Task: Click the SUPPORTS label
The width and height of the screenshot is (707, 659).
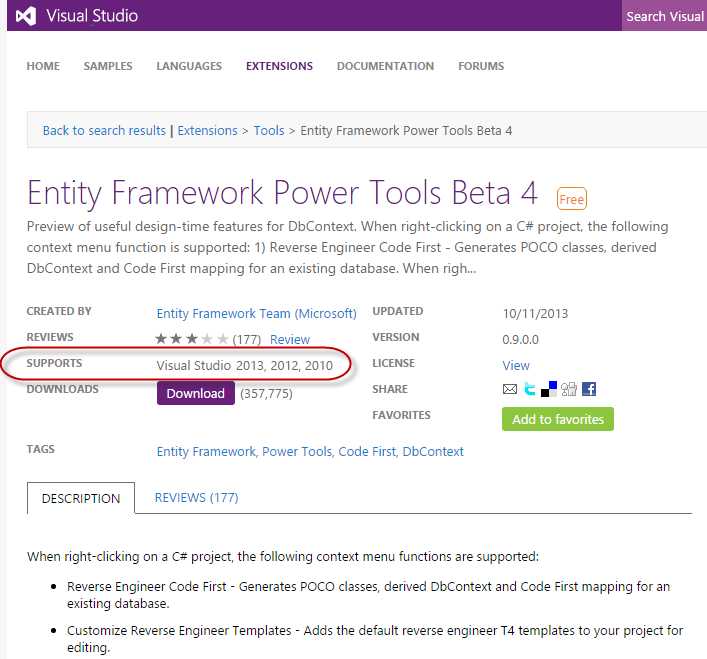Action: coord(54,363)
